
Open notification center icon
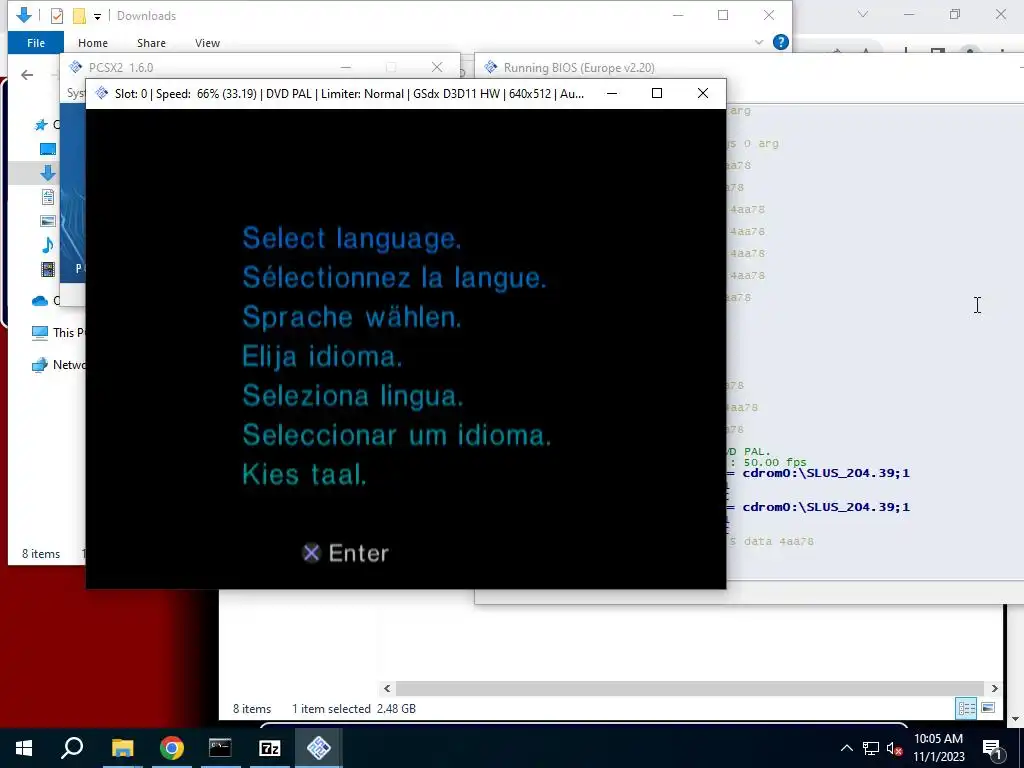point(993,748)
